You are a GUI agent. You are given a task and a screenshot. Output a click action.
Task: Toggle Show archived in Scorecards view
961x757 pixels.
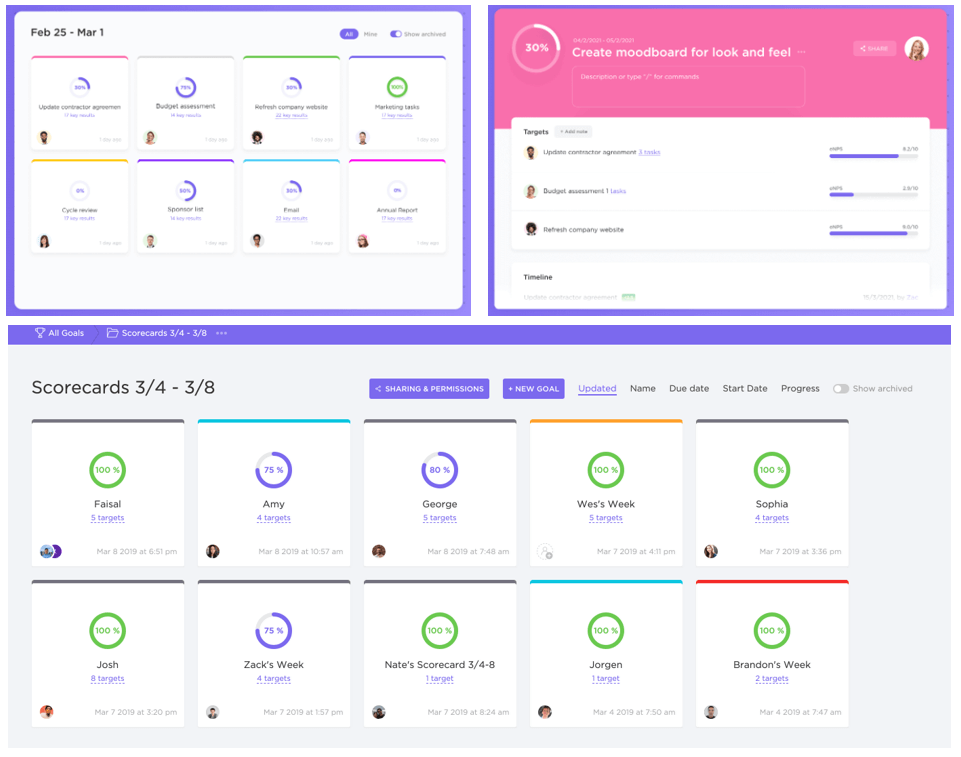point(841,389)
